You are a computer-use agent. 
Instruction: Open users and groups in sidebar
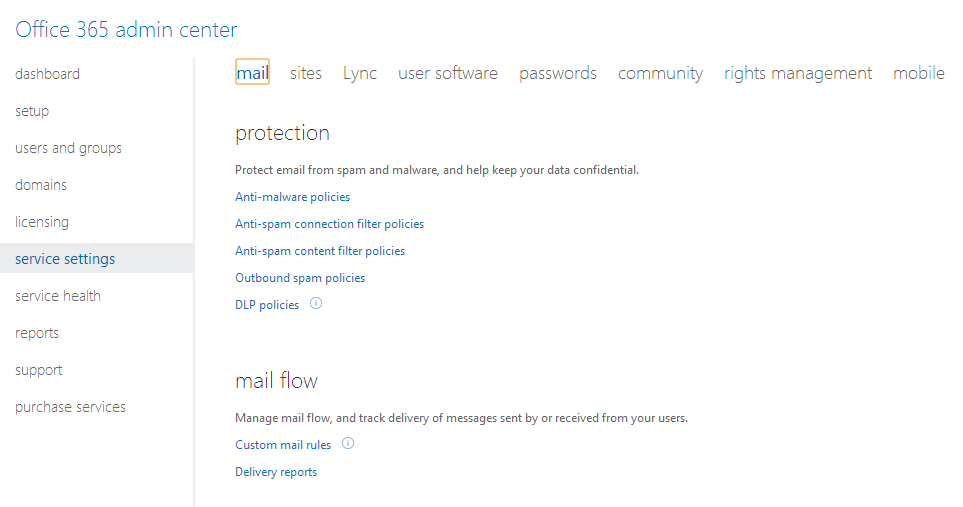pyautogui.click(x=69, y=148)
